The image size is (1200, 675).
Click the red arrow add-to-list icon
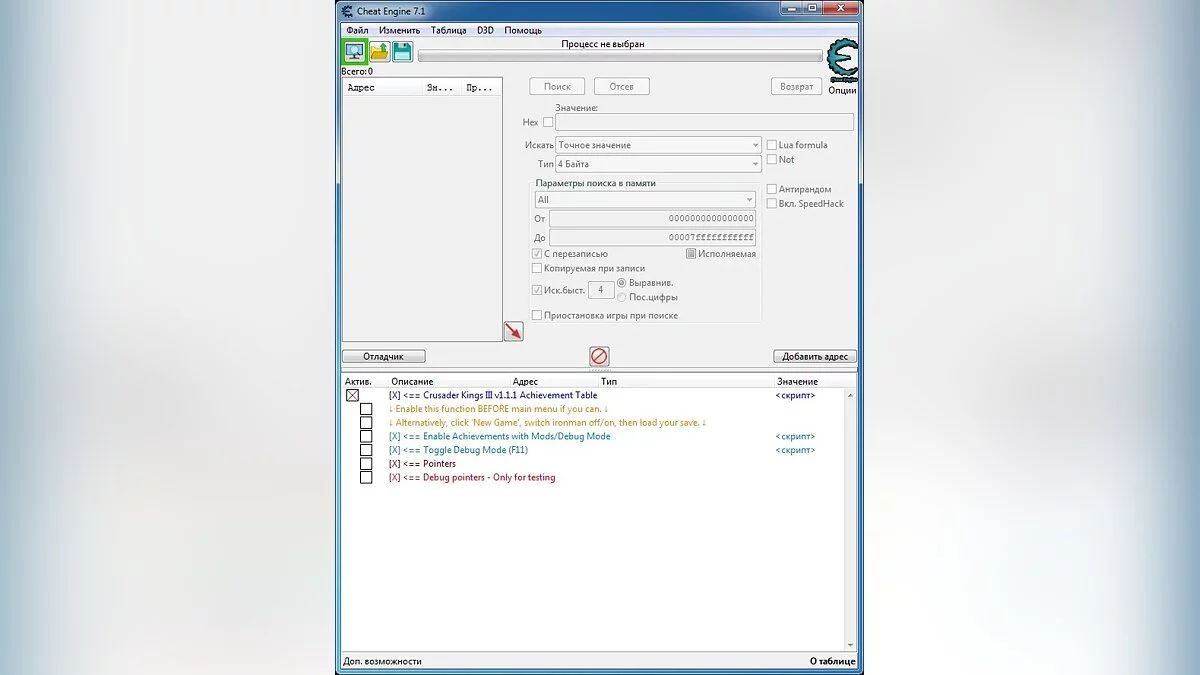513,331
